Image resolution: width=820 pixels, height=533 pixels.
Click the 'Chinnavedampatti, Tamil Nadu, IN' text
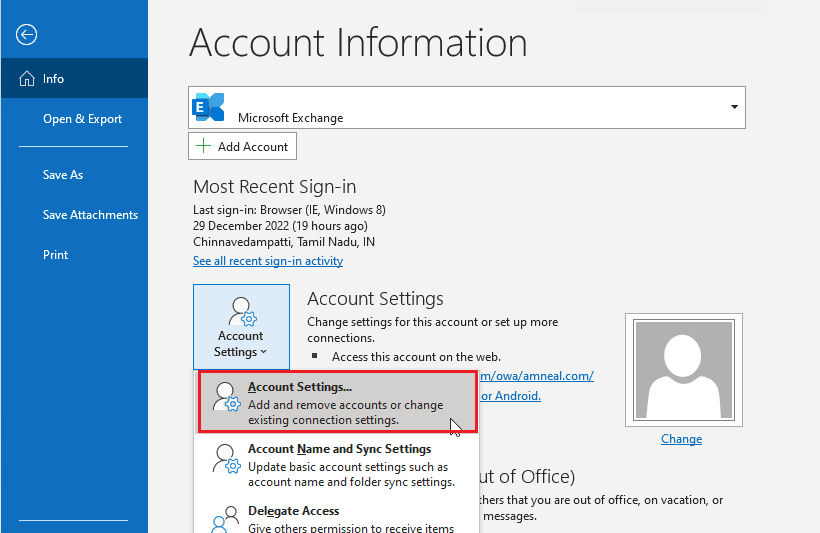tap(284, 242)
